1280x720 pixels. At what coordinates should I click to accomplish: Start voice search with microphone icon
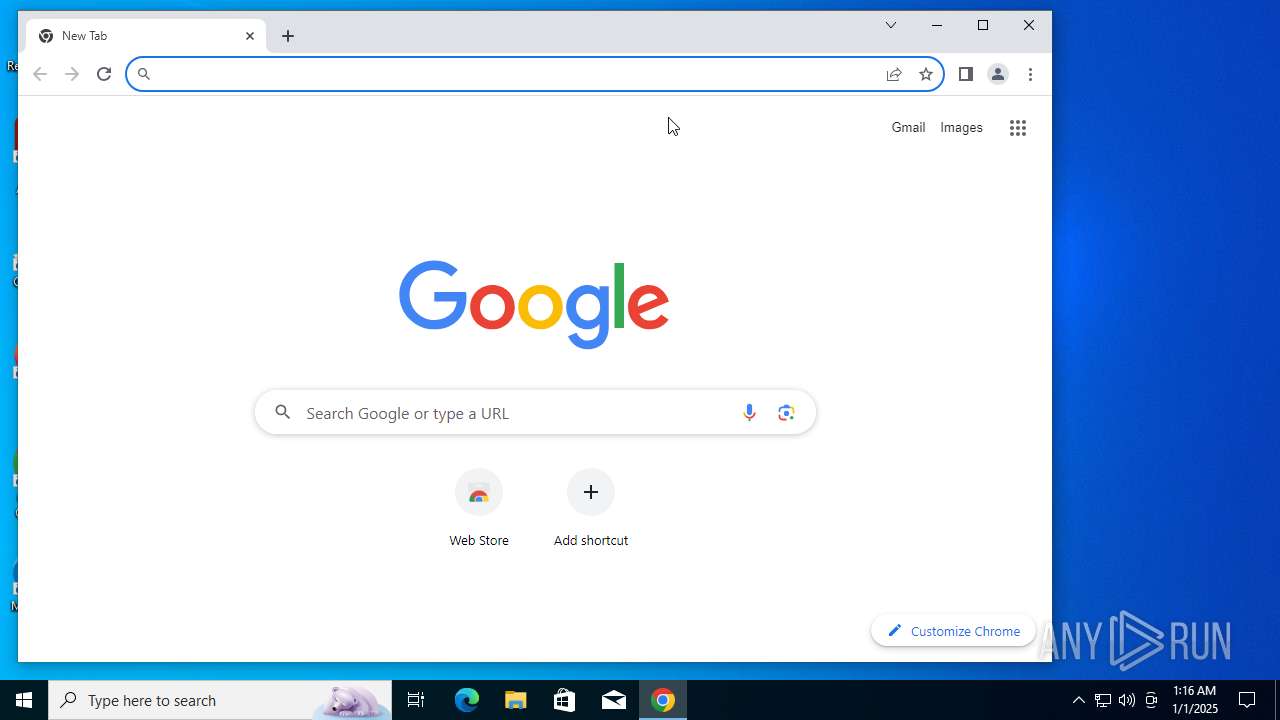(x=749, y=413)
